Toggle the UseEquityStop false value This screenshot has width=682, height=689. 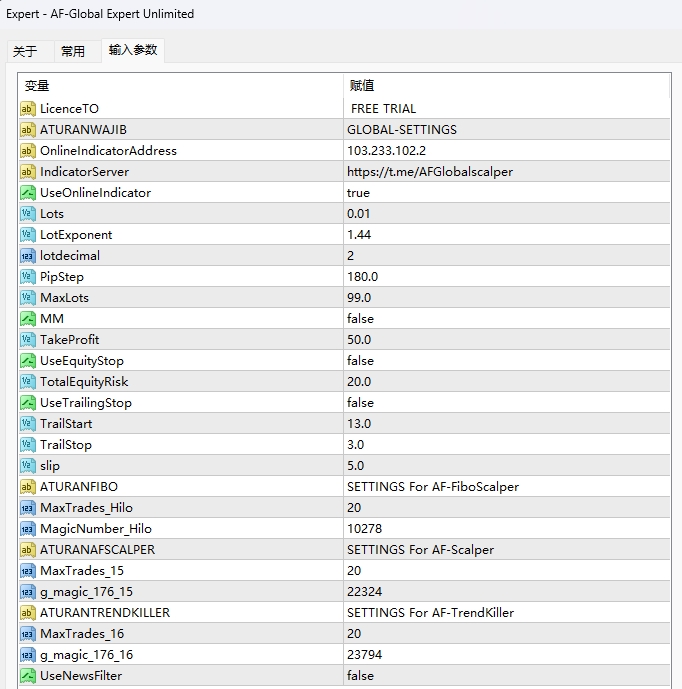point(360,360)
